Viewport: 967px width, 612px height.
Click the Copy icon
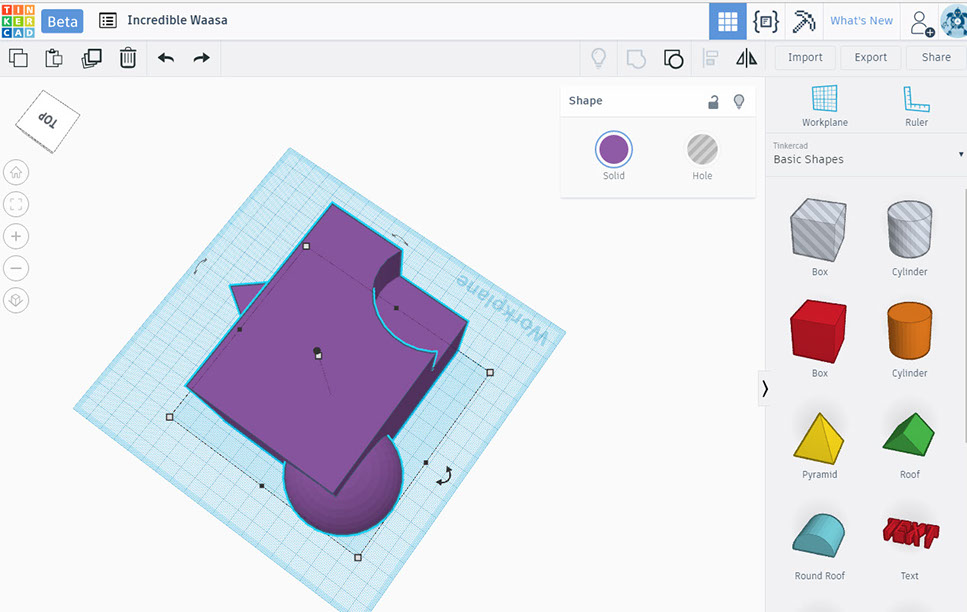click(19, 58)
